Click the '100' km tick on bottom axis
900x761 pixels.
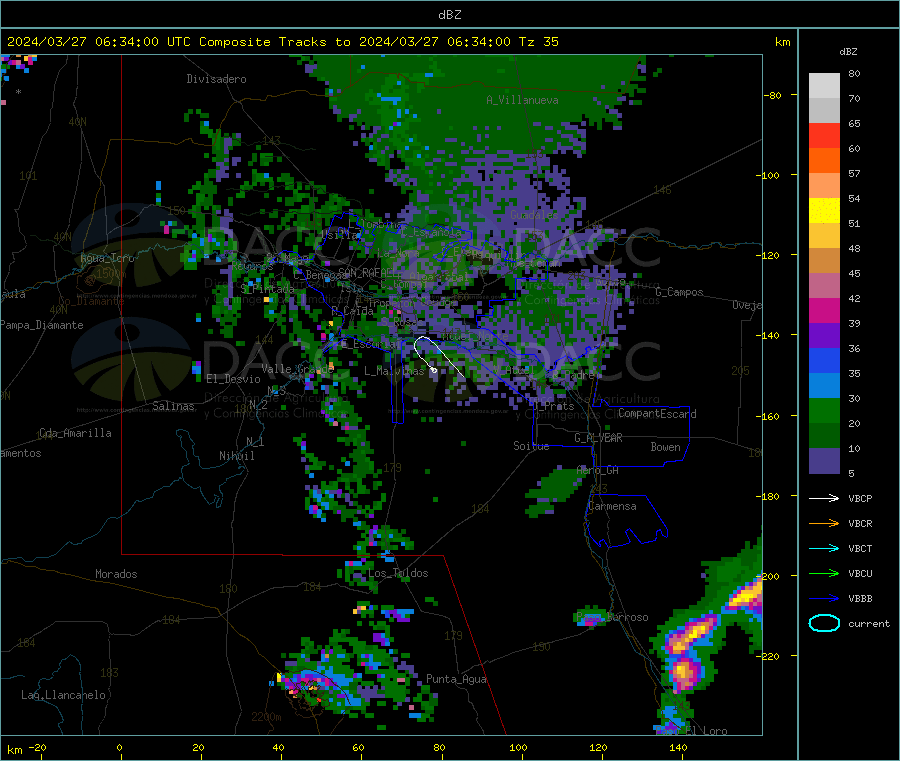pyautogui.click(x=518, y=747)
